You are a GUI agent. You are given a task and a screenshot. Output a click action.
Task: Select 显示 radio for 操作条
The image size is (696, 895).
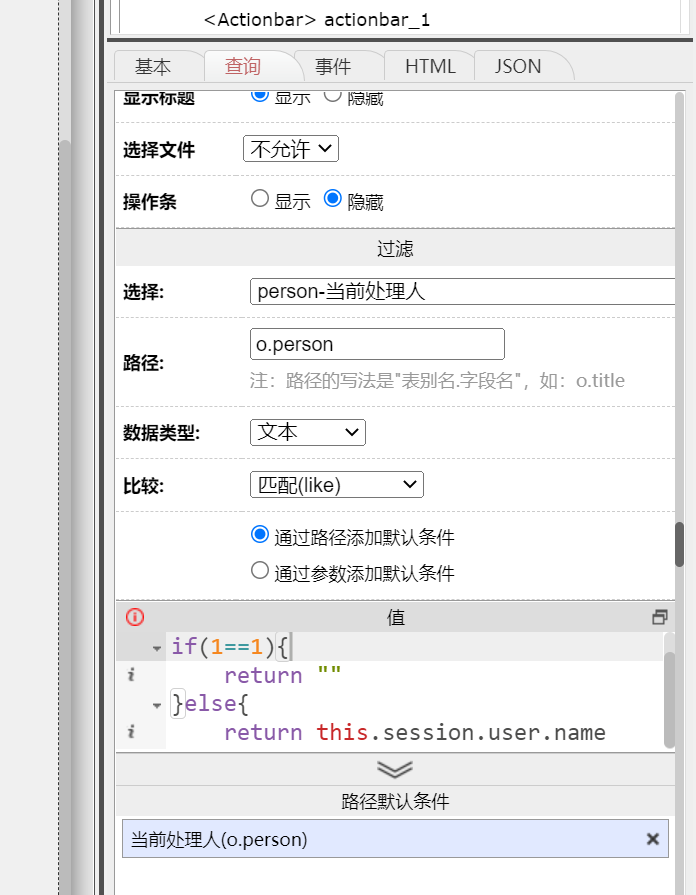(x=260, y=199)
